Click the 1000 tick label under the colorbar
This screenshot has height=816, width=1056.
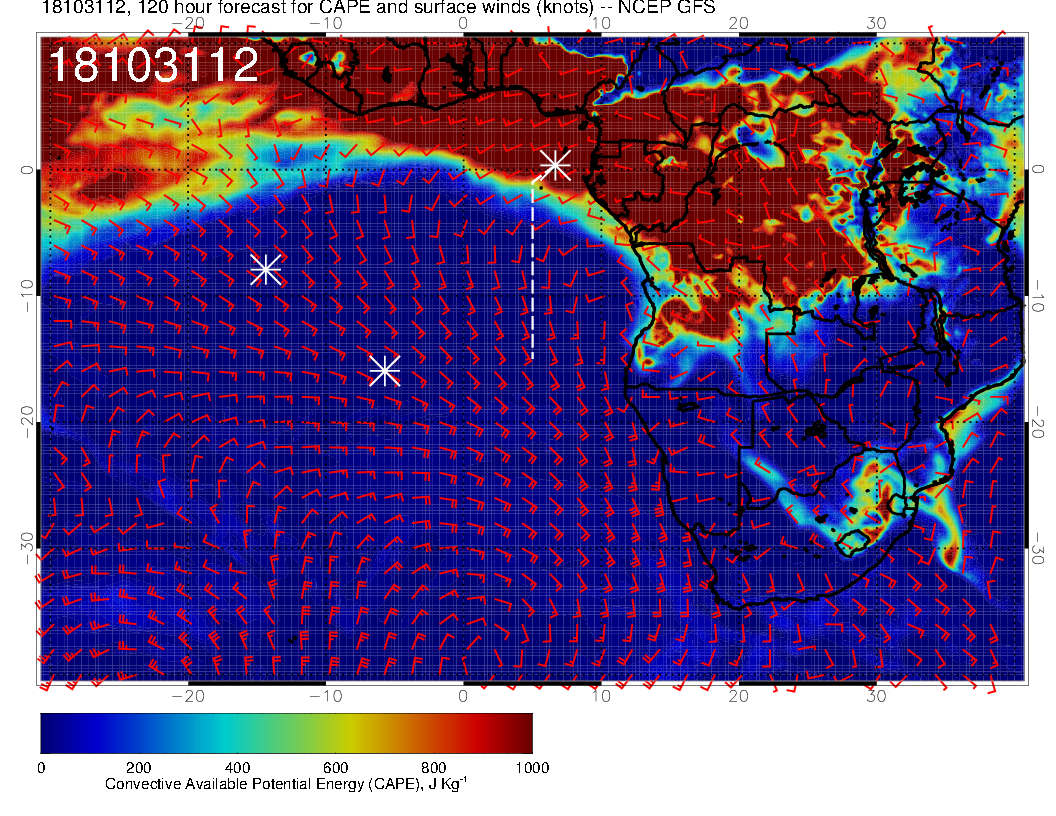pos(531,768)
